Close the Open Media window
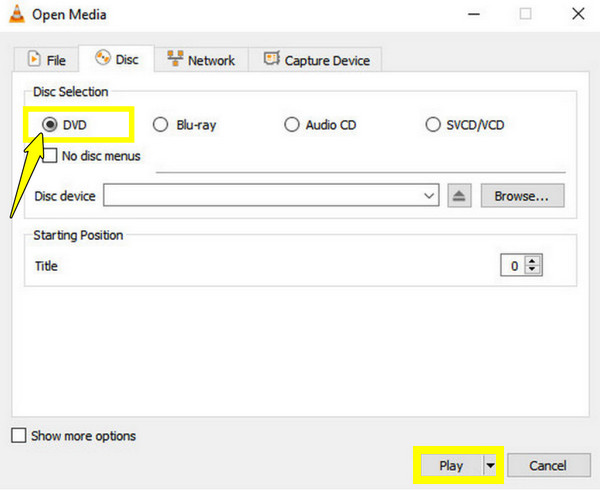Screen dimensions: 600x490 (578, 15)
